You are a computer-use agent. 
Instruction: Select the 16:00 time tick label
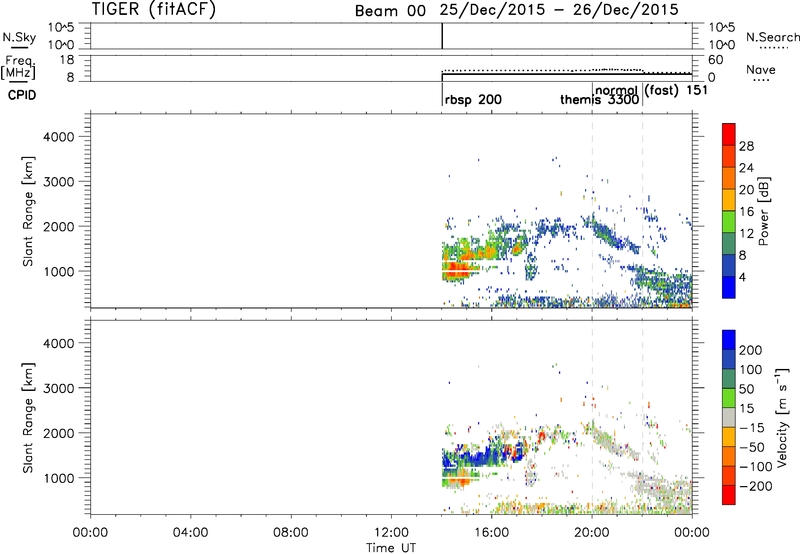coord(491,533)
